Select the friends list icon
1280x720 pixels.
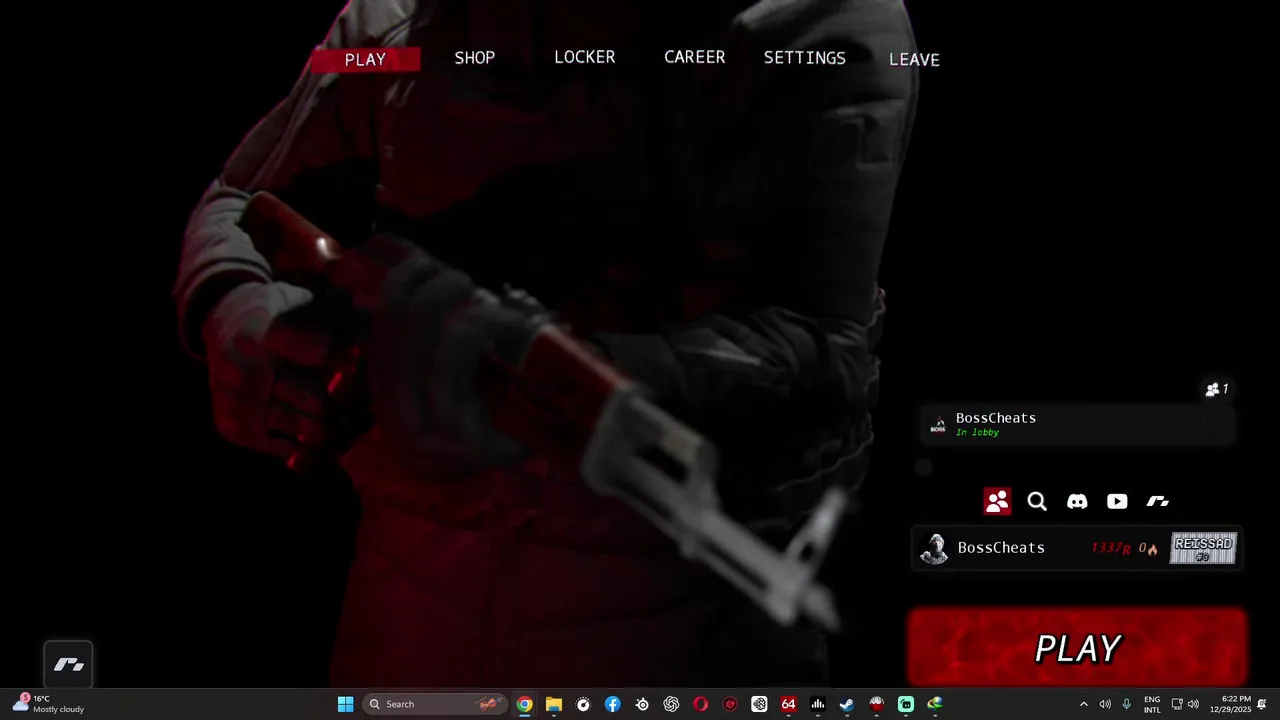coord(997,501)
